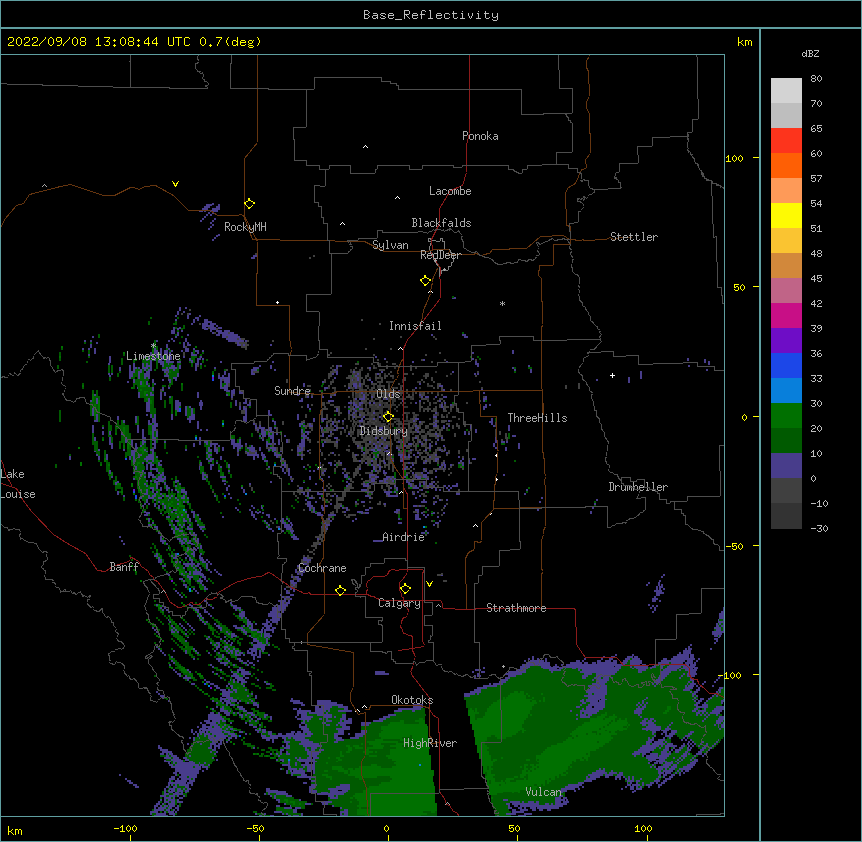Click the Cochrane label

point(322,568)
